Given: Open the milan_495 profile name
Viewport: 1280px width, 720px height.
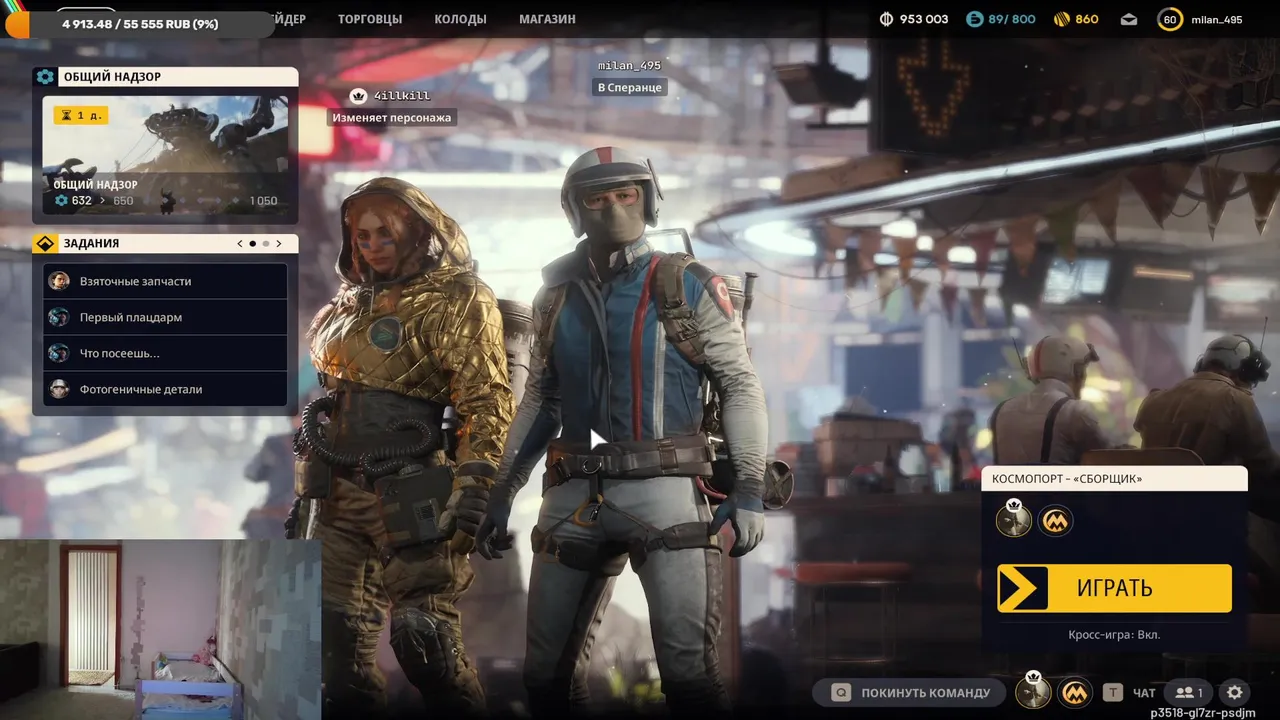Looking at the screenshot, I should 1217,19.
